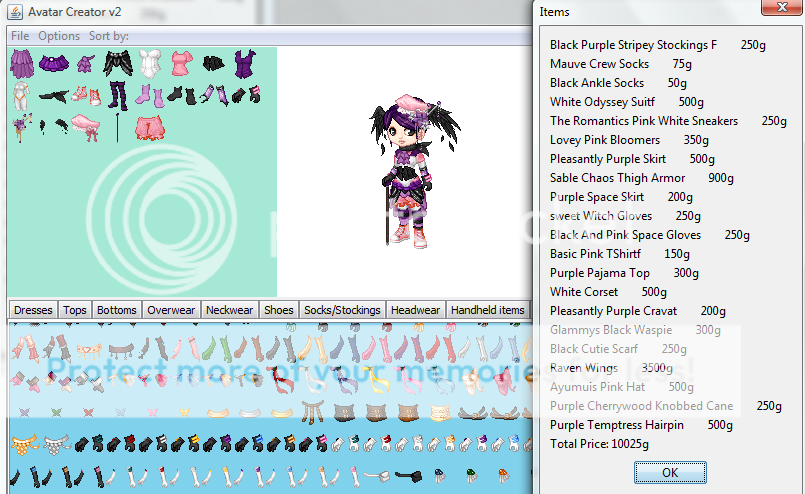Select the white corset item
This screenshot has width=805, height=494.
coord(150,64)
